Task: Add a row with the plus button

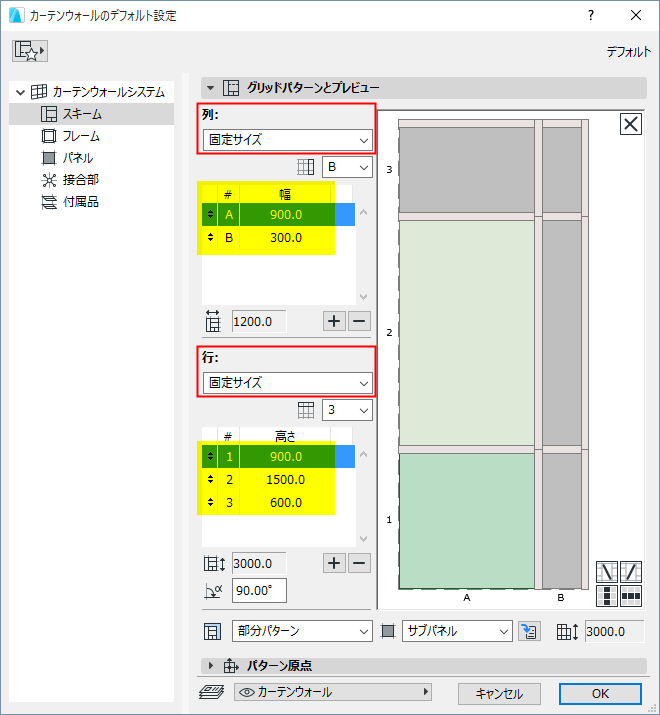Action: pyautogui.click(x=334, y=563)
